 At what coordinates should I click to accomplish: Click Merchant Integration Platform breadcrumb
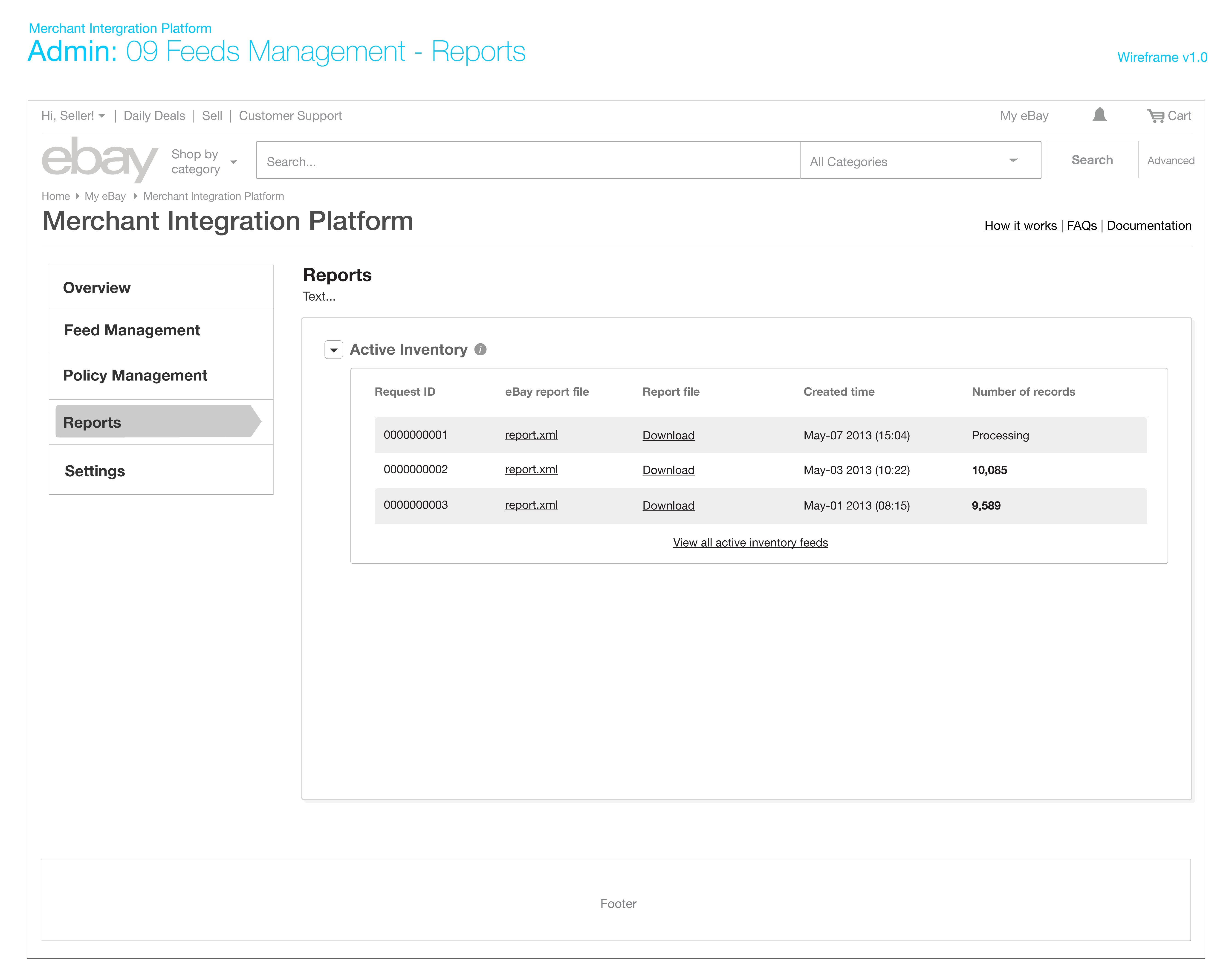tap(213, 196)
